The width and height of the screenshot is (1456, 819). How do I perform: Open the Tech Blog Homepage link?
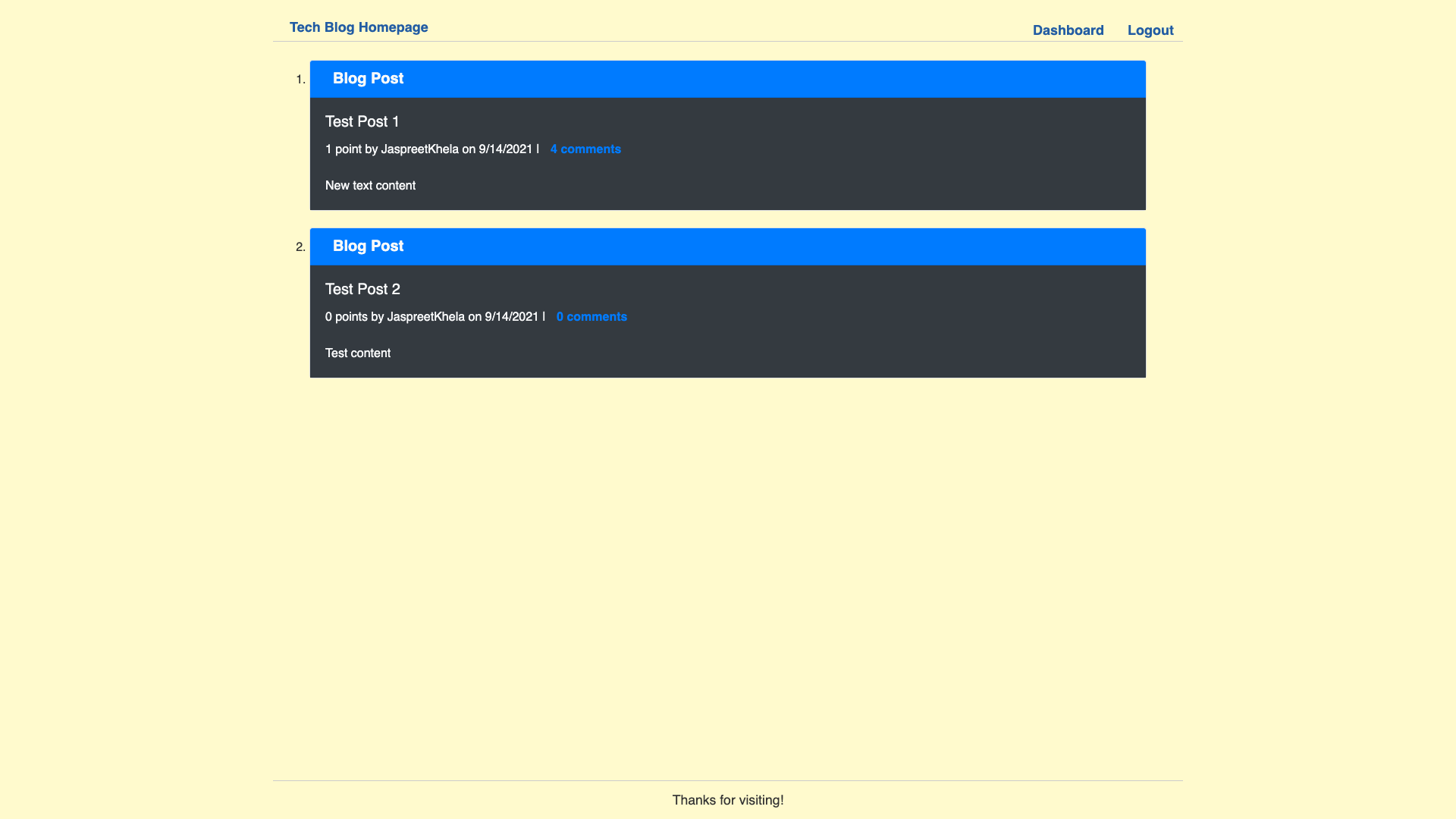pyautogui.click(x=359, y=27)
